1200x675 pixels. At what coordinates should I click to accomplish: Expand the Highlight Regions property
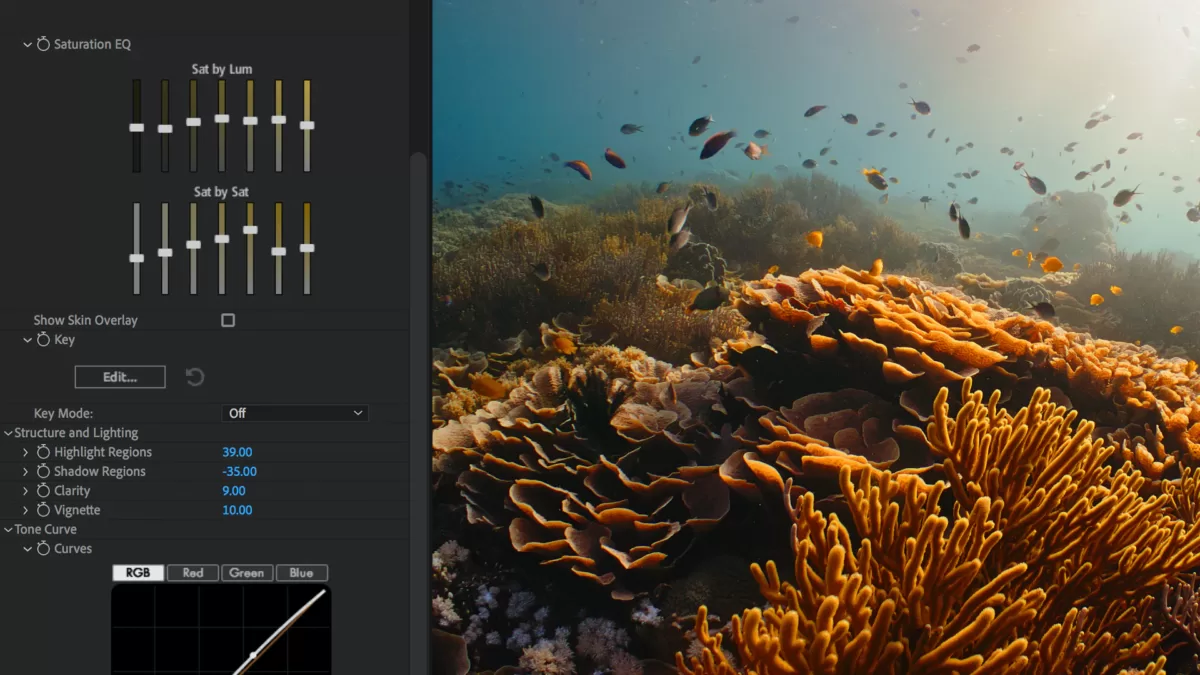(x=26, y=452)
